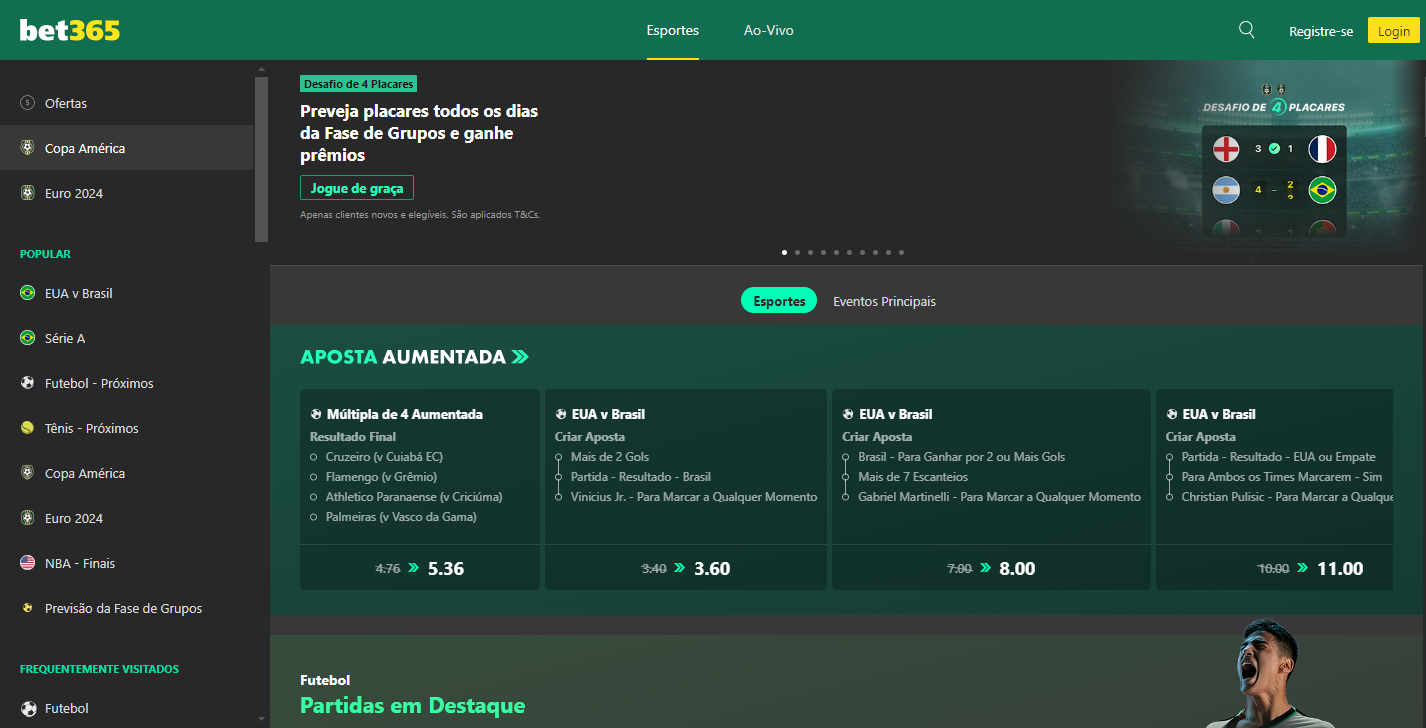Click the player image at bottom right
Screen dimensions: 1426x728
point(1254,673)
